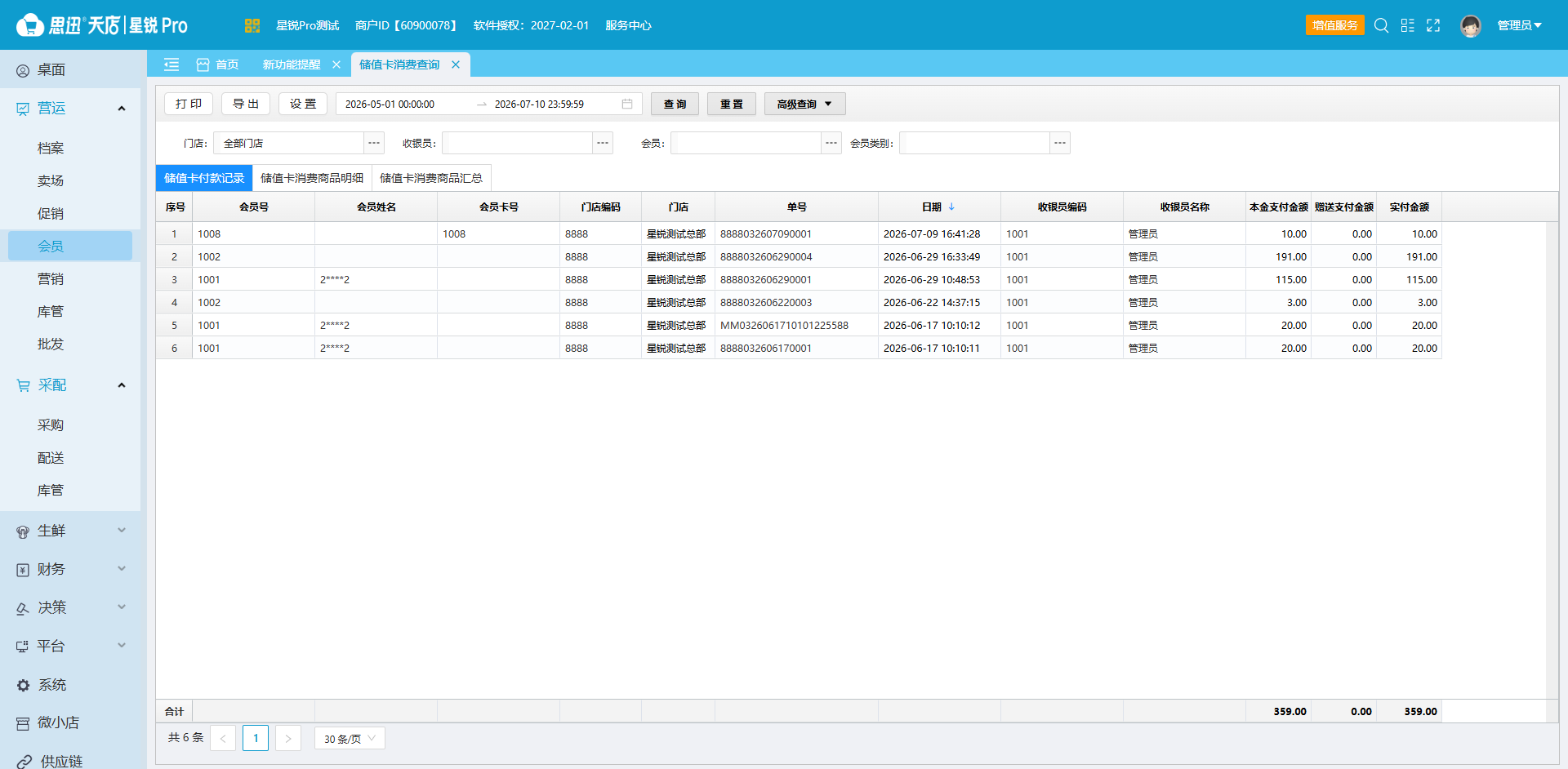Viewport: 1568px width, 769px height.
Task: Close the 新功能提醒 tab
Action: click(336, 64)
